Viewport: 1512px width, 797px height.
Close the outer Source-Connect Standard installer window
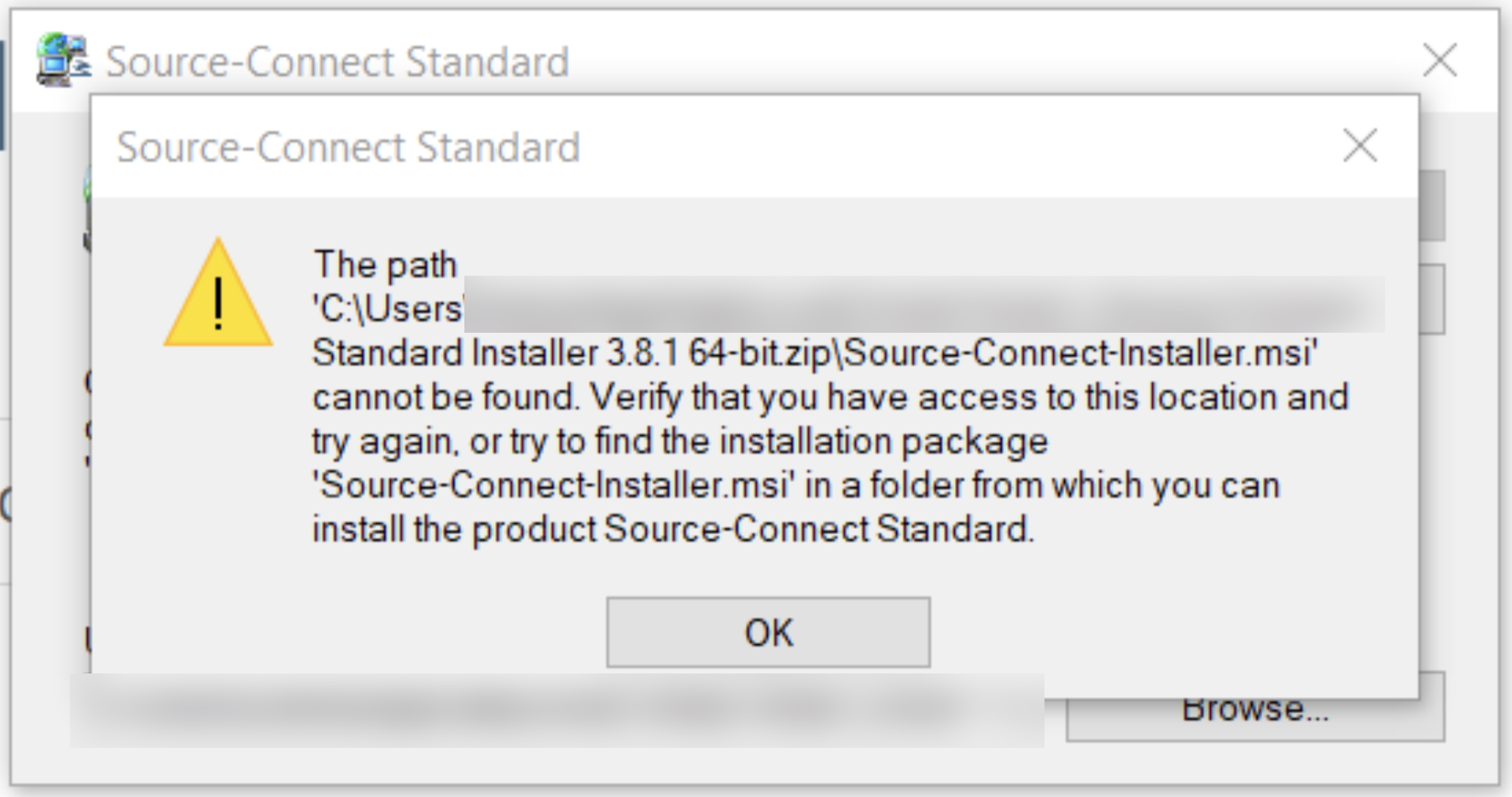[1439, 60]
